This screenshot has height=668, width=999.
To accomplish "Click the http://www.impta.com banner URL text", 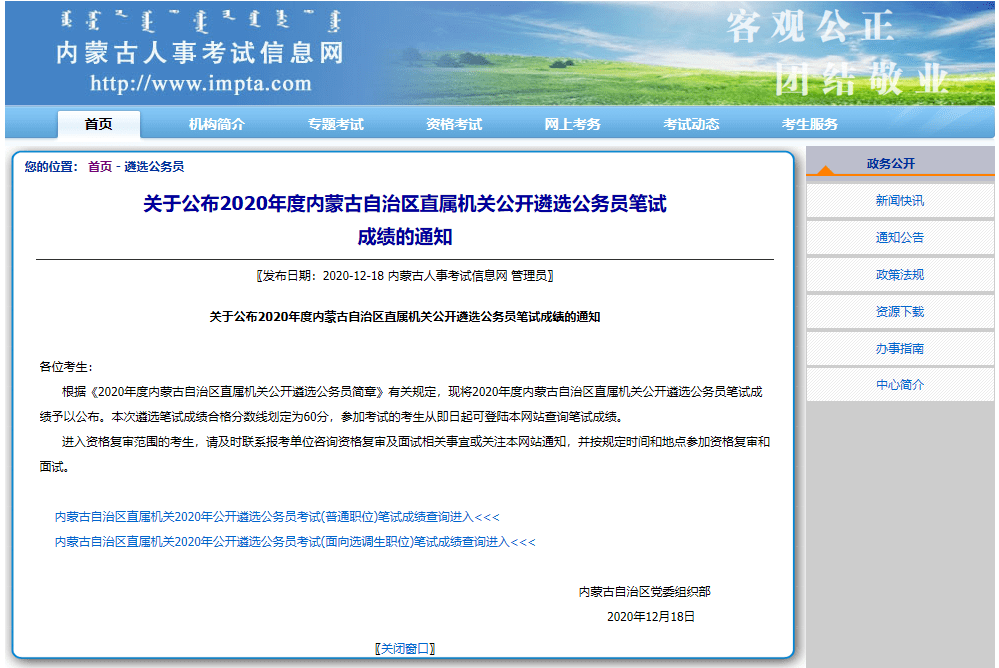I will pyautogui.click(x=201, y=84).
